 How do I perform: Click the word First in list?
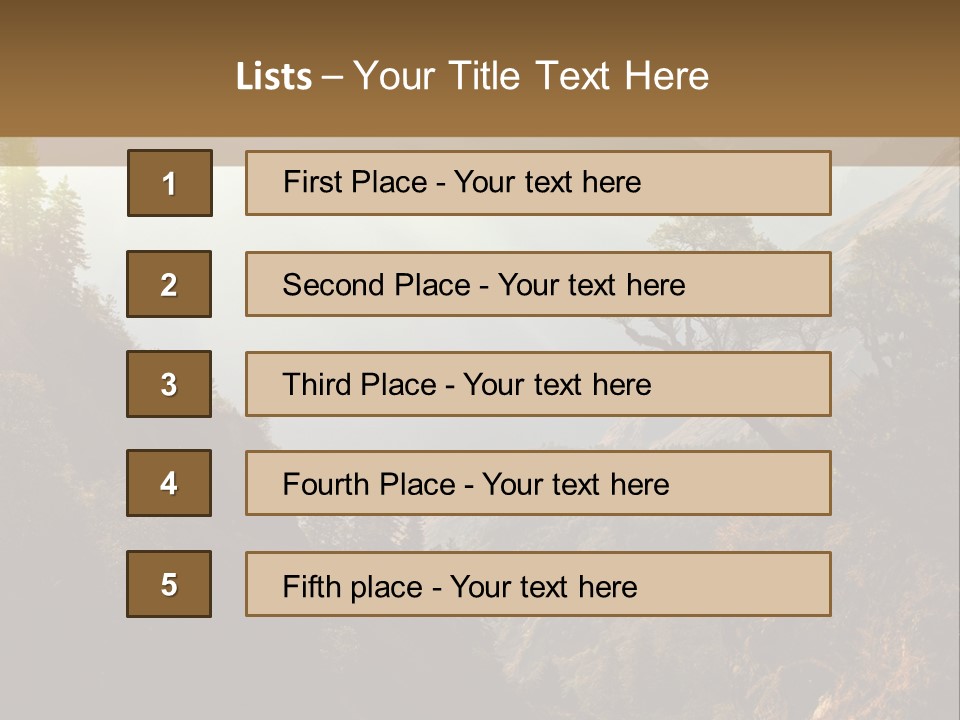pos(311,182)
